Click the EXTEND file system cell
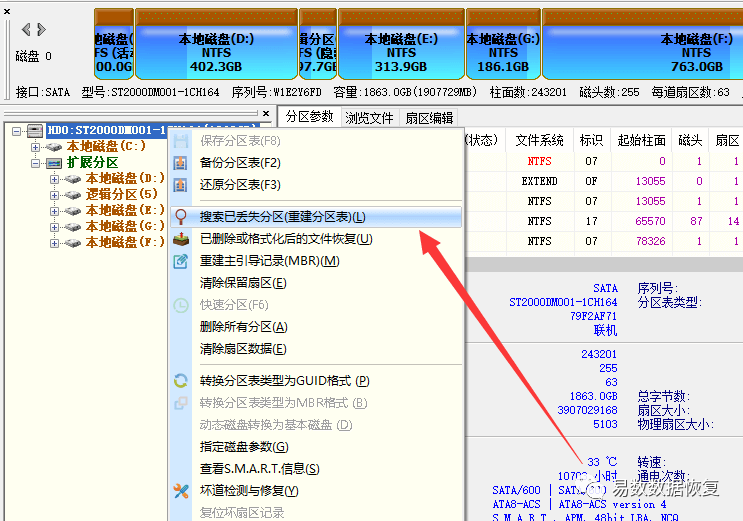This screenshot has height=521, width=743. pyautogui.click(x=539, y=181)
